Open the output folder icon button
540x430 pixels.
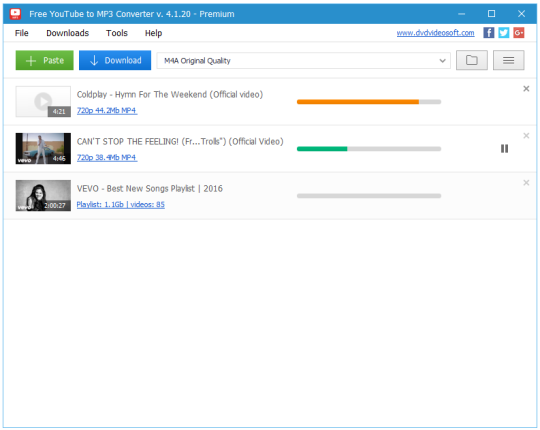click(x=471, y=60)
